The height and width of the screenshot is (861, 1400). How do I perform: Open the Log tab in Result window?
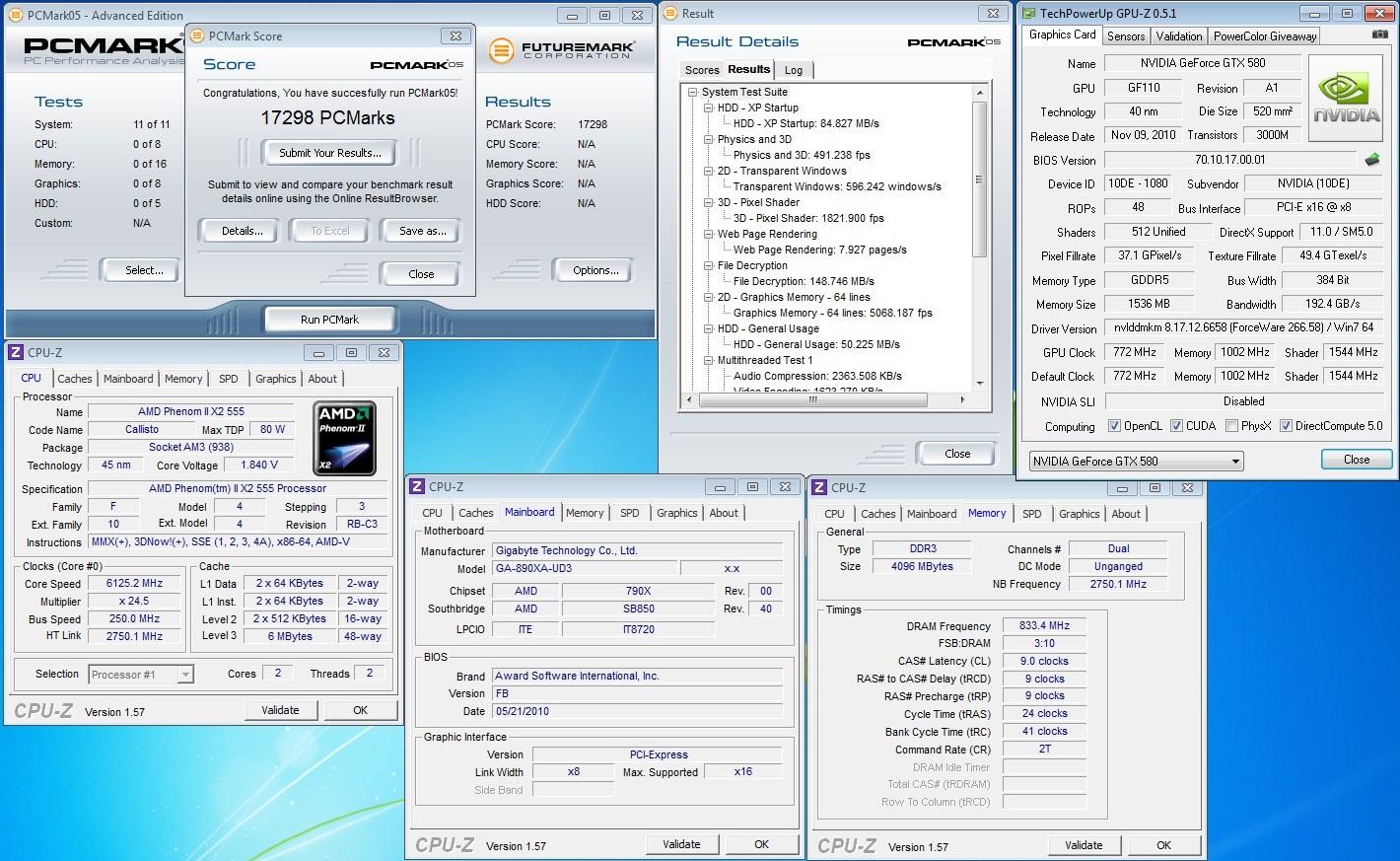pos(794,70)
